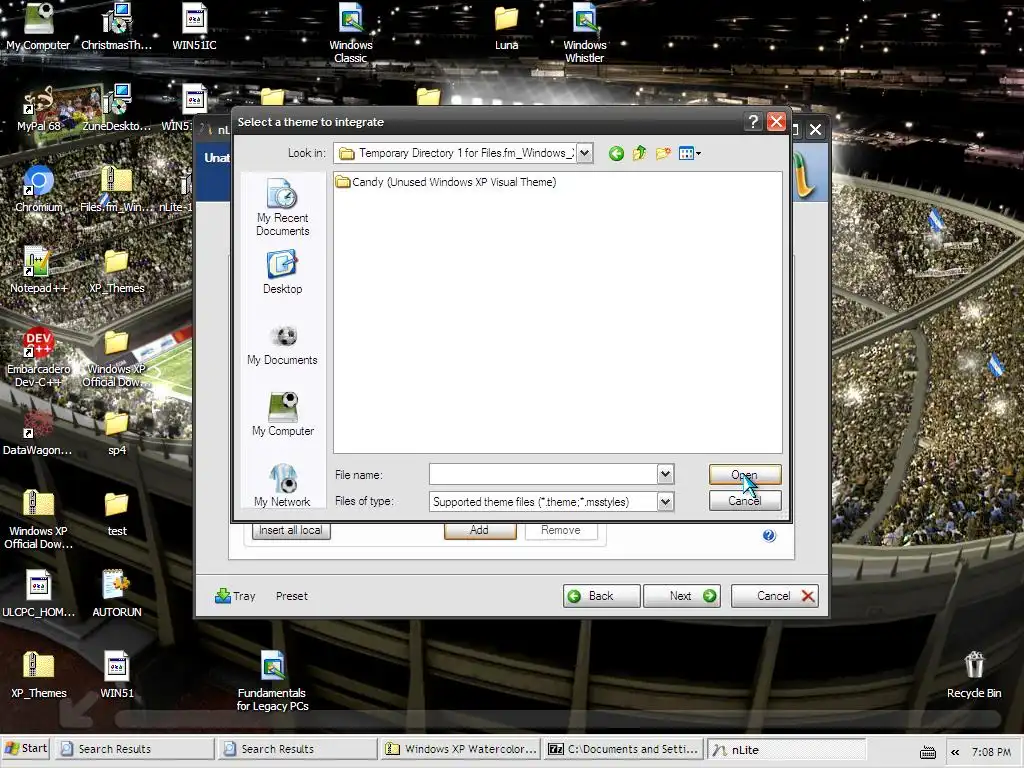
Task: Create a new folder in dialog
Action: coord(663,153)
